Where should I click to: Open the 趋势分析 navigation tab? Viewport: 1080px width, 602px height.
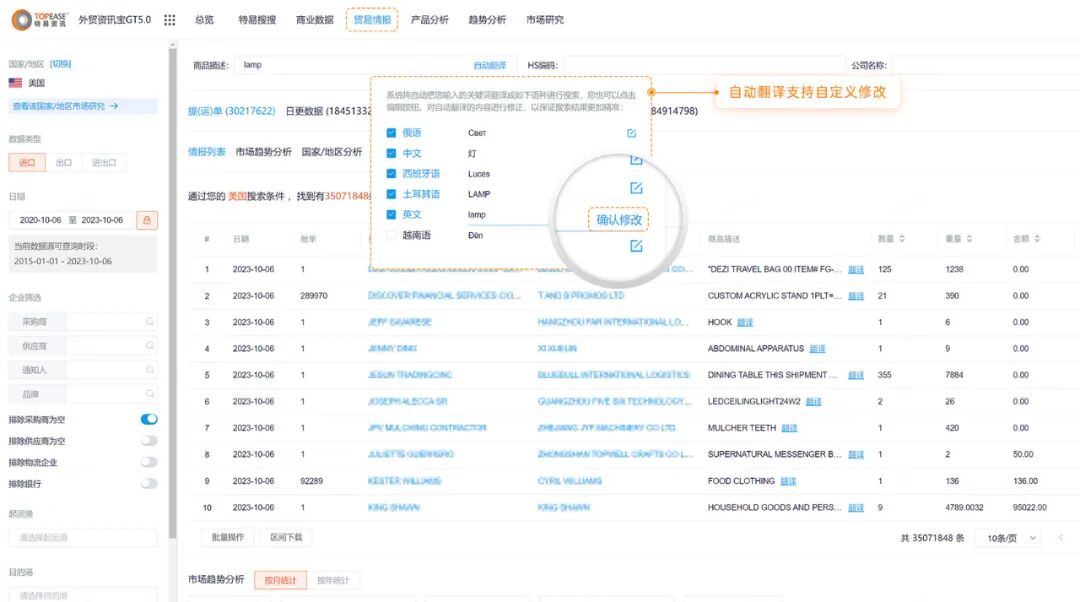pyautogui.click(x=487, y=20)
